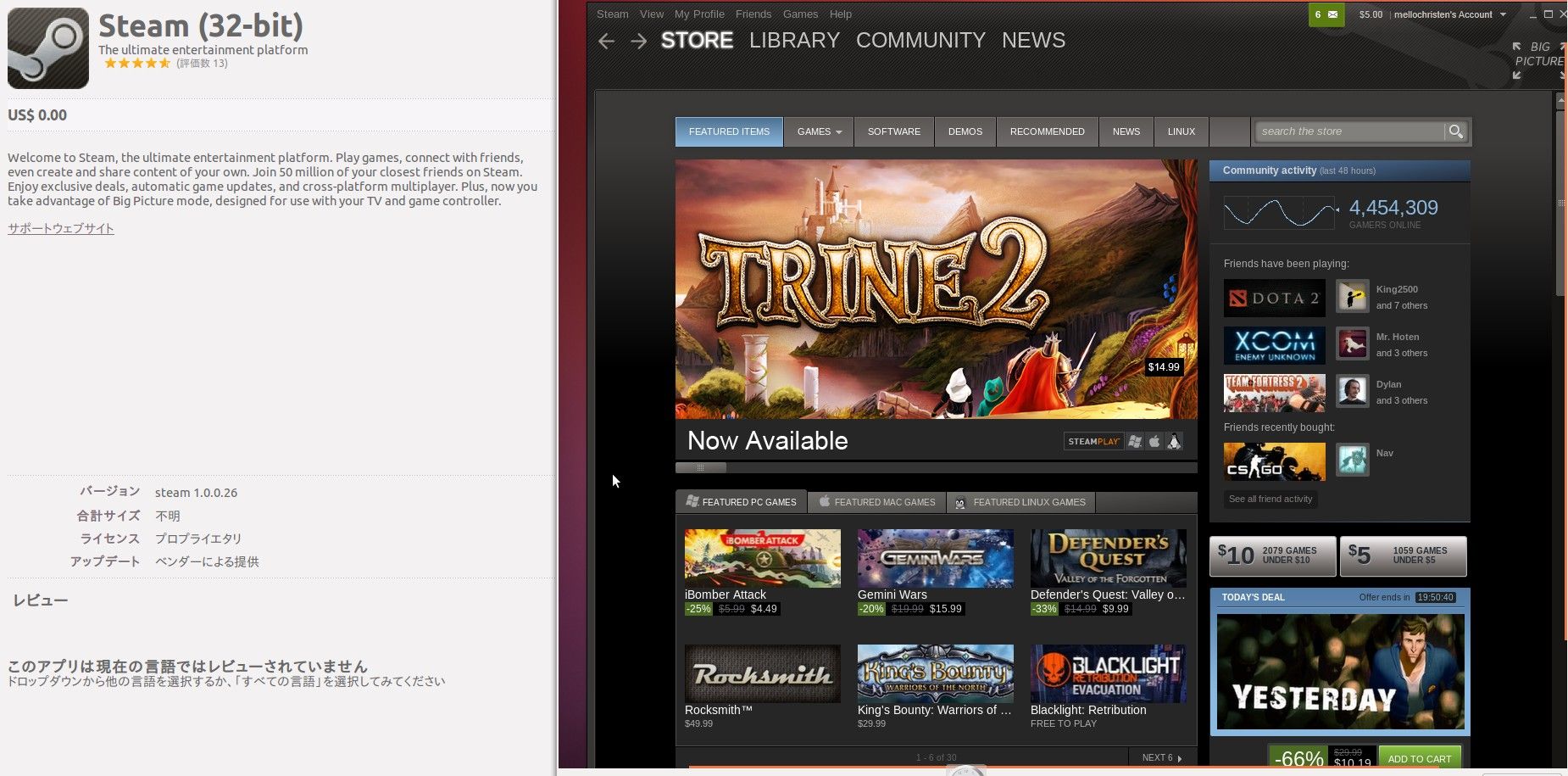Open the King's Bounty thumbnail

936,673
